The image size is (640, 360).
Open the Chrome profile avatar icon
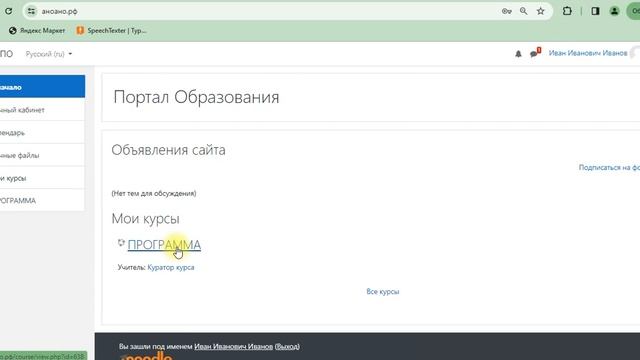click(614, 11)
